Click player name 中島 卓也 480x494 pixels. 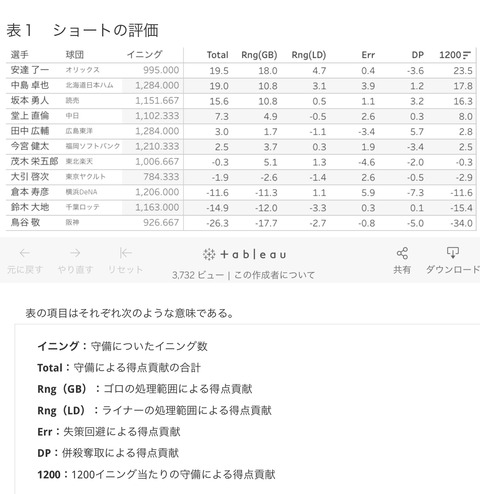point(30,85)
